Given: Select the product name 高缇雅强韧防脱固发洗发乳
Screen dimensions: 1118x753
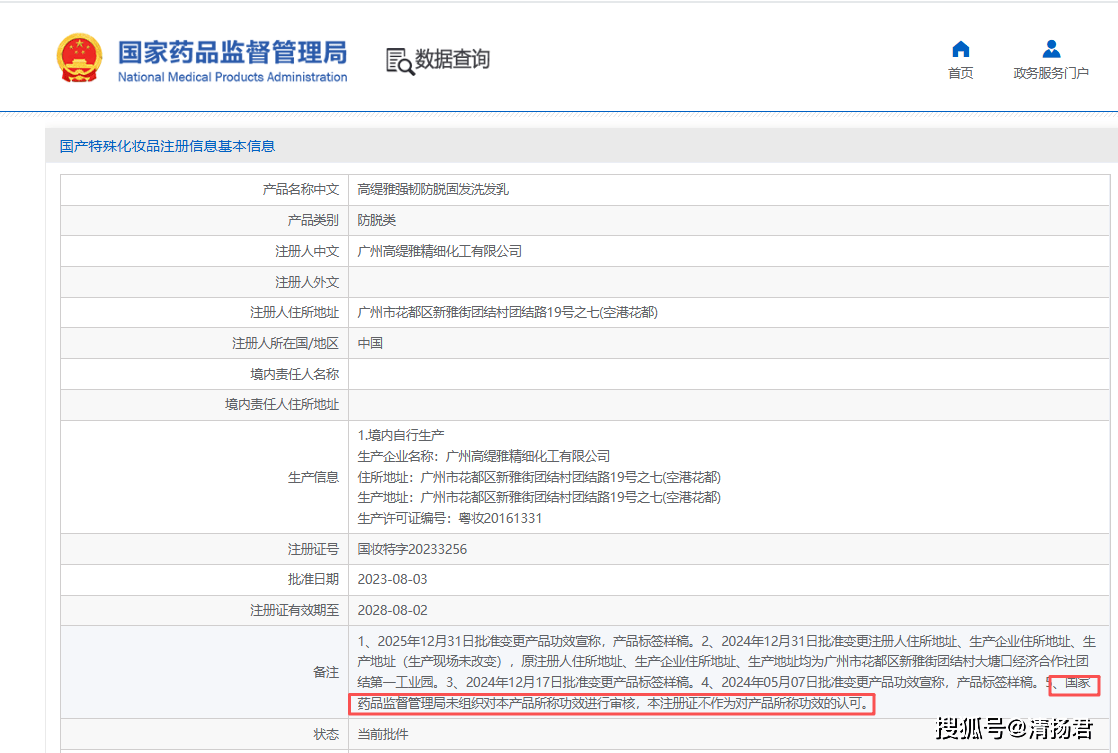Looking at the screenshot, I should (x=433, y=190).
